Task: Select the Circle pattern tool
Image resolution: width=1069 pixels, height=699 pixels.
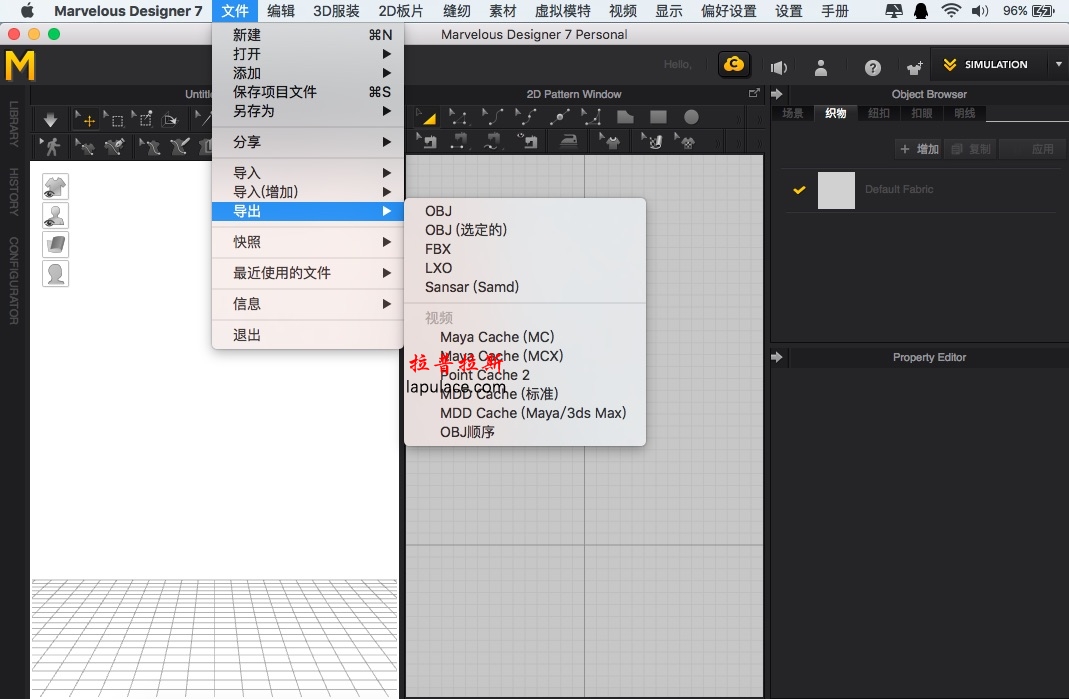Action: (x=691, y=117)
